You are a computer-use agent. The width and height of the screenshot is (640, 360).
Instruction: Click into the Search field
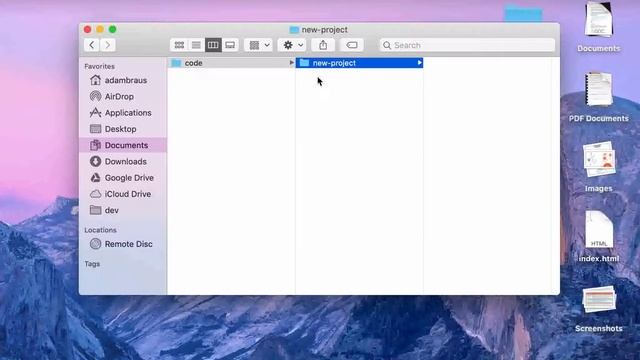[467, 45]
